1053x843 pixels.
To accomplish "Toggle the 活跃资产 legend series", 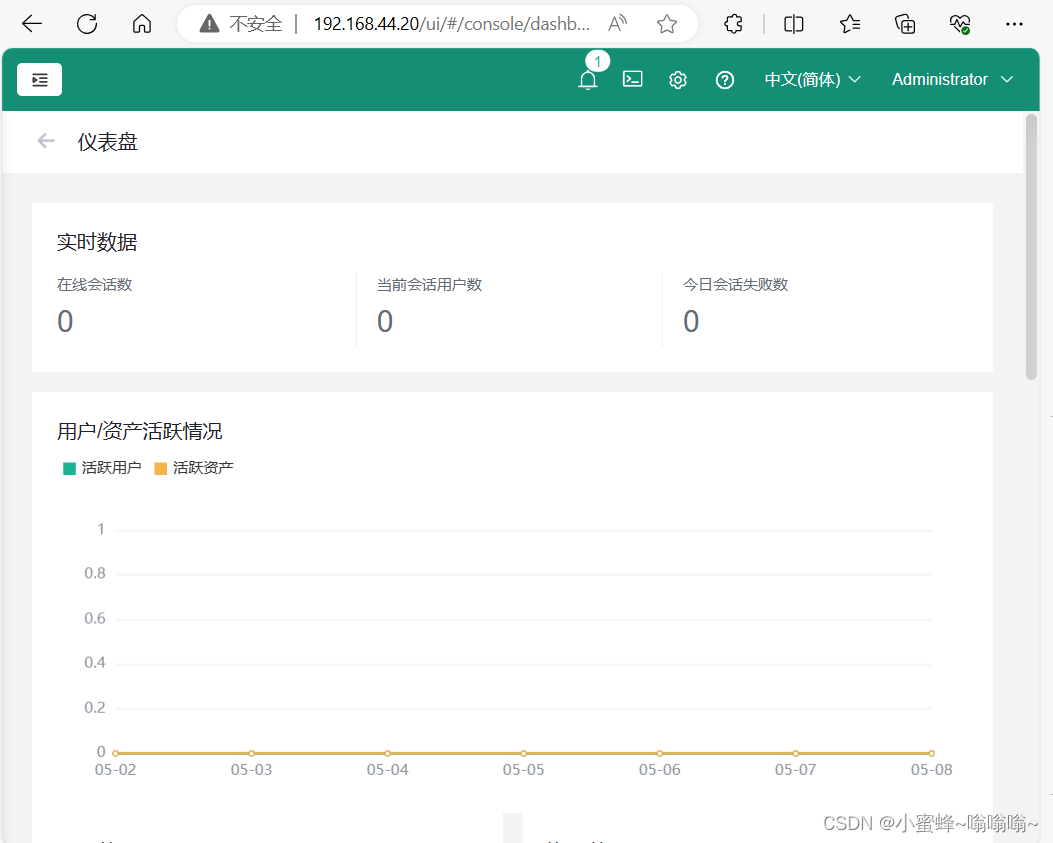I will (194, 468).
